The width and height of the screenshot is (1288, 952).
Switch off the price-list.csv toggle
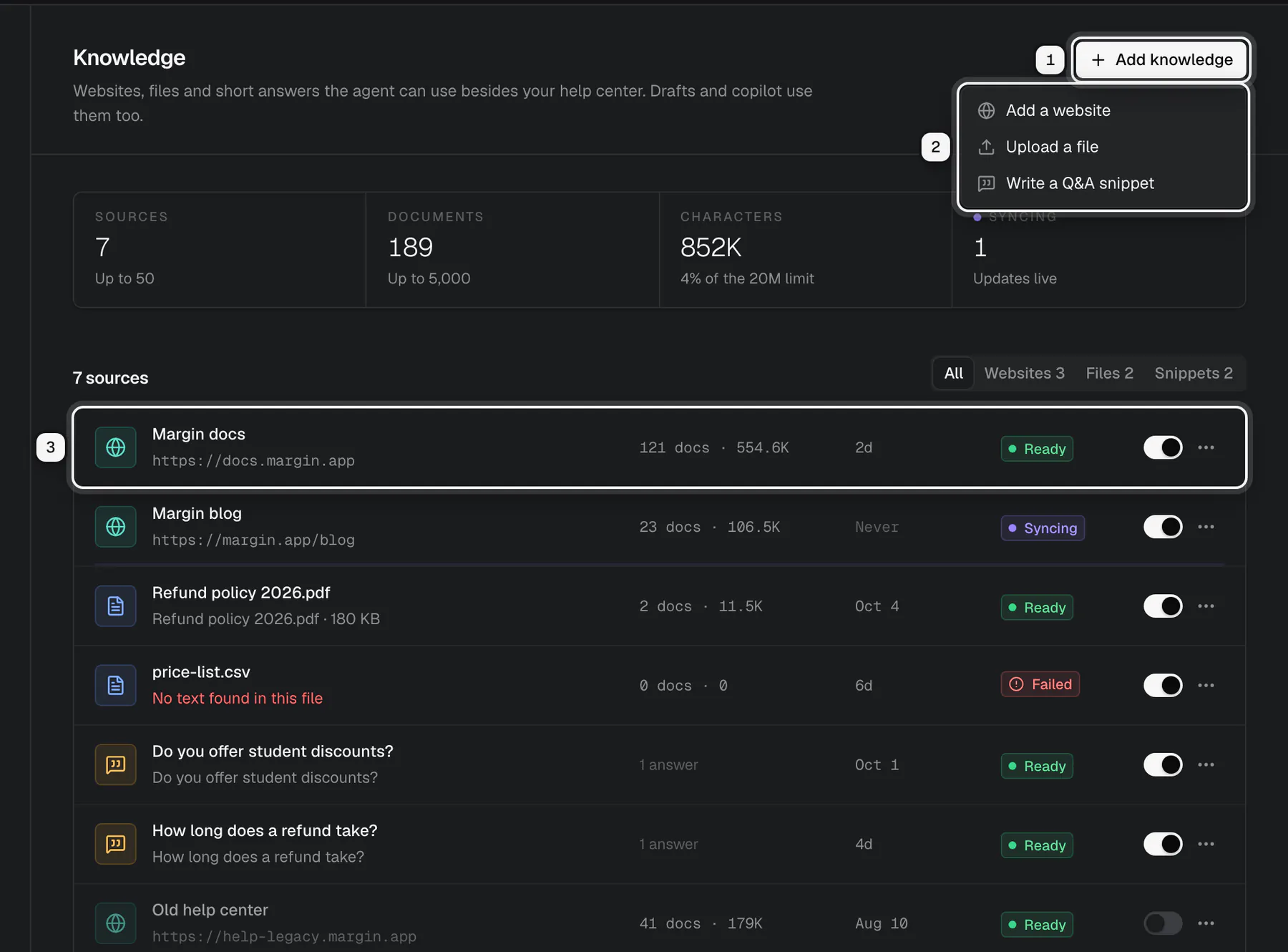tap(1163, 686)
